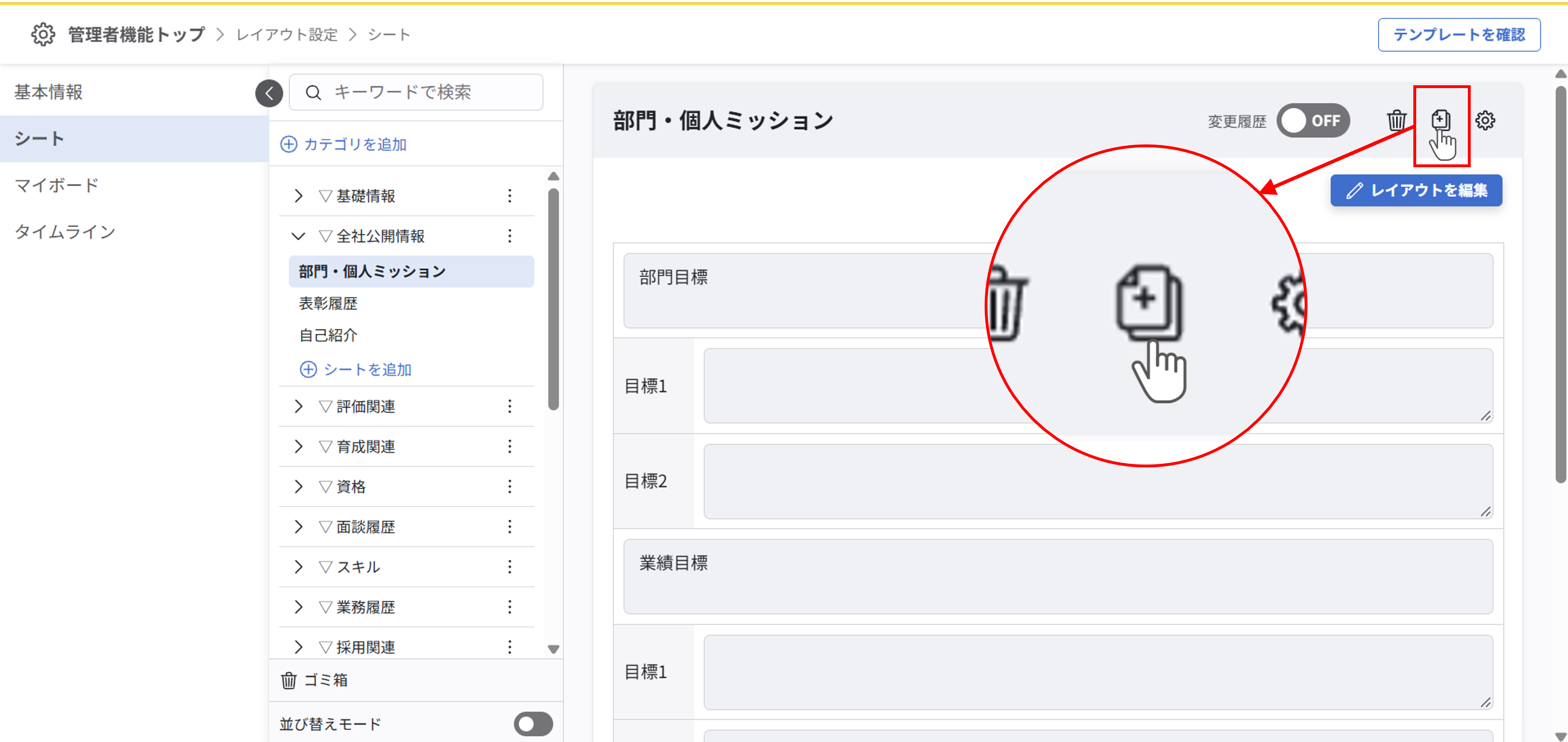Open 基本情報 in left menu
The image size is (1568, 742).
pos(134,92)
